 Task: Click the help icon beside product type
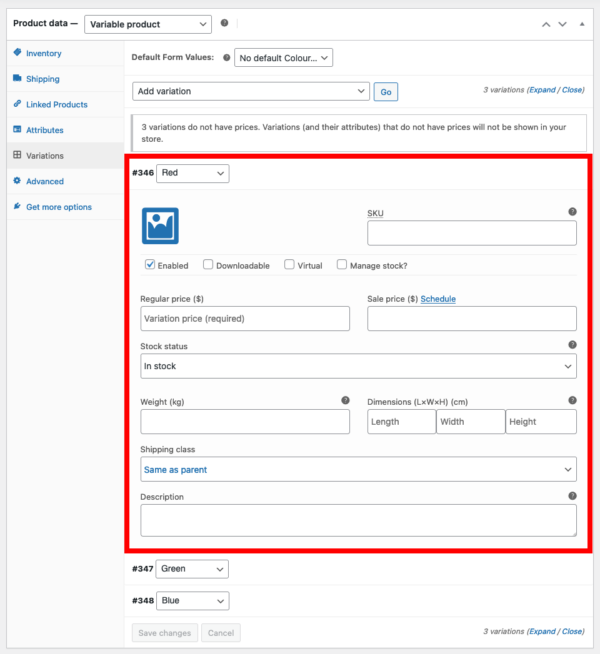pyautogui.click(x=224, y=23)
